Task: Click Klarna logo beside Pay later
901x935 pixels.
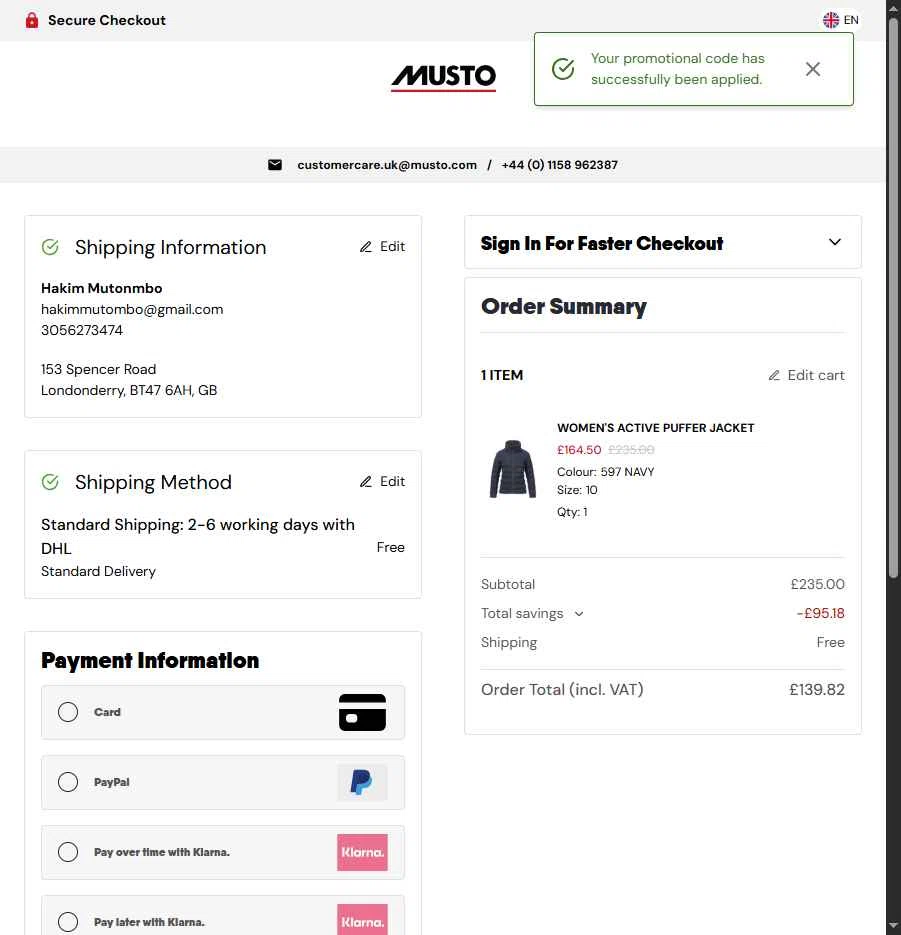Action: point(362,920)
